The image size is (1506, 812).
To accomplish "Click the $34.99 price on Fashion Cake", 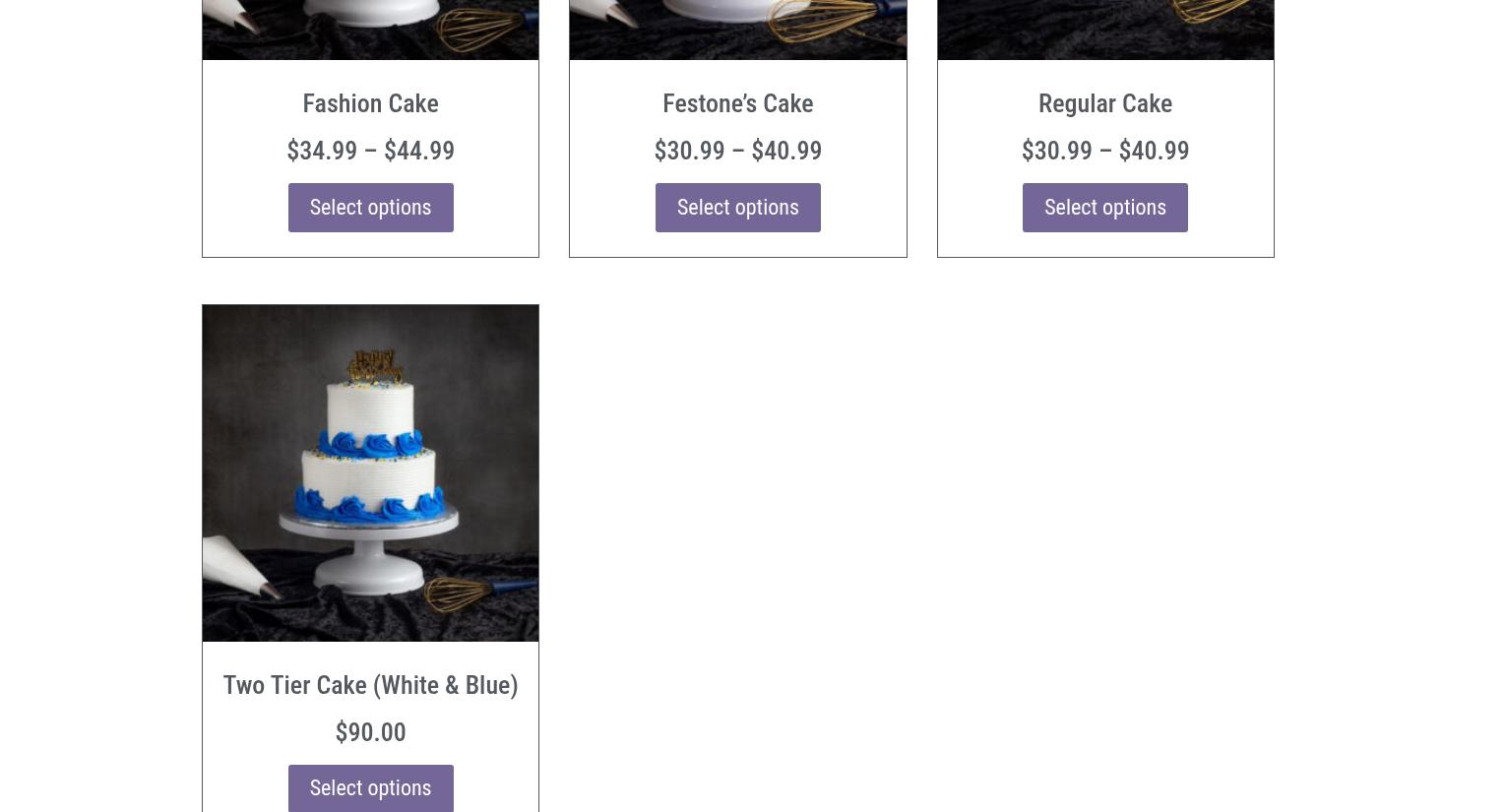I will click(x=322, y=151).
